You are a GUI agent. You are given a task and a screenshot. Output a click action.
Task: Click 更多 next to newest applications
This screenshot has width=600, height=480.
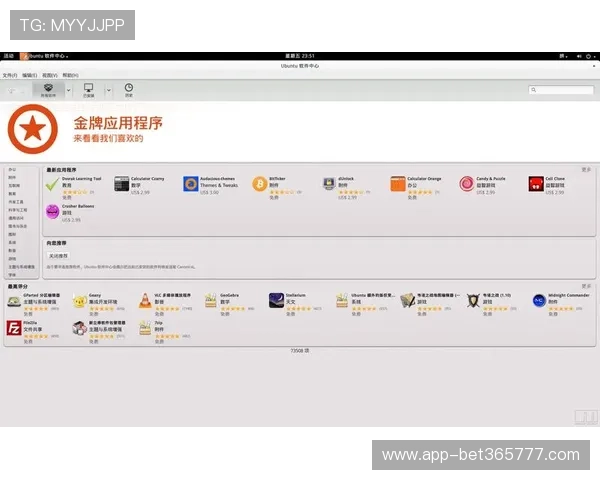(586, 170)
